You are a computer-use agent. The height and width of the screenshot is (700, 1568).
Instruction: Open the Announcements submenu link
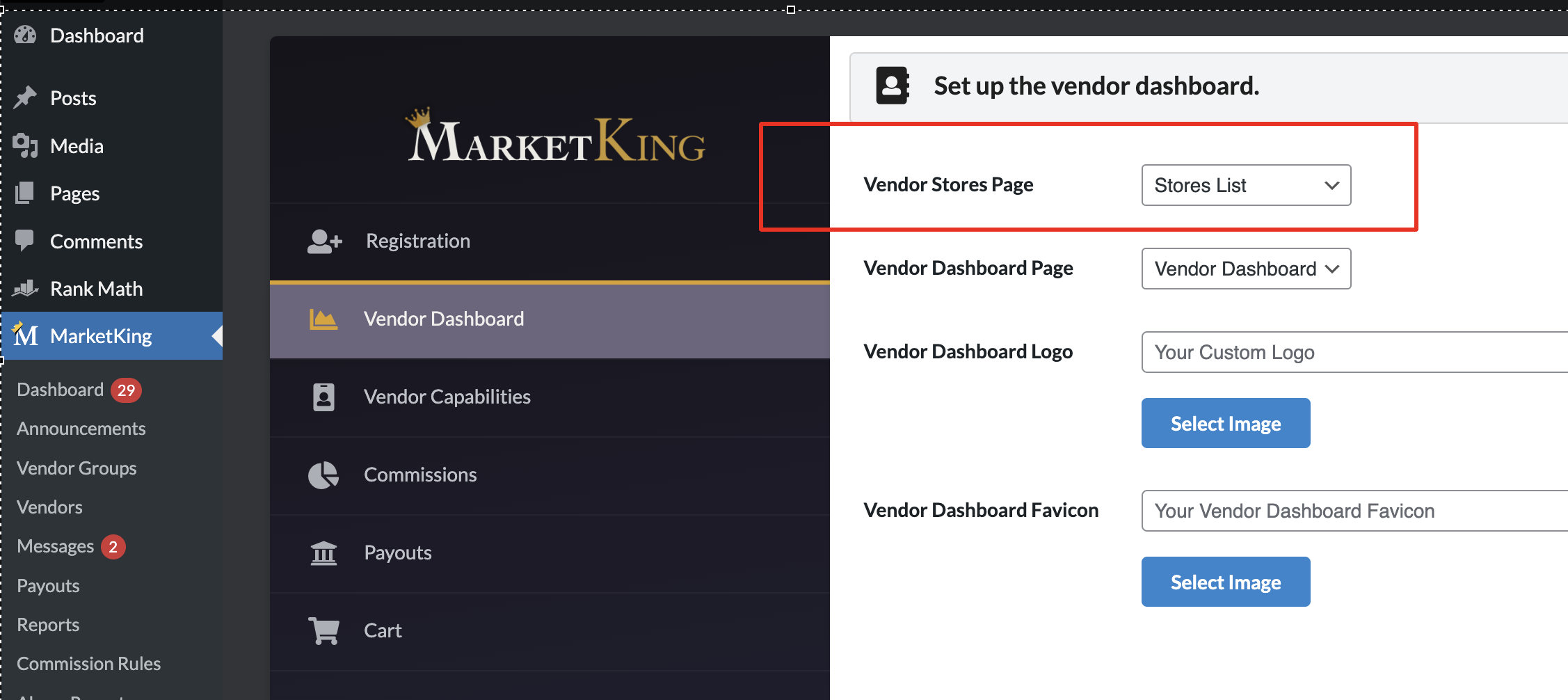tap(81, 429)
